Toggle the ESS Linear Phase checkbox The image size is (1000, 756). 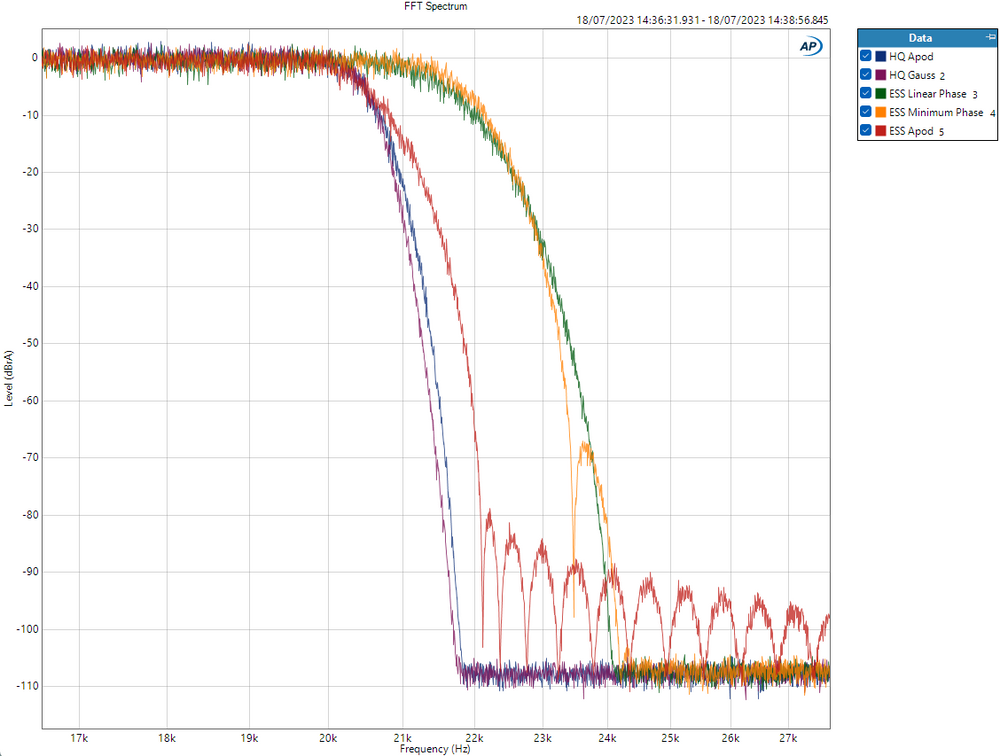[866, 94]
